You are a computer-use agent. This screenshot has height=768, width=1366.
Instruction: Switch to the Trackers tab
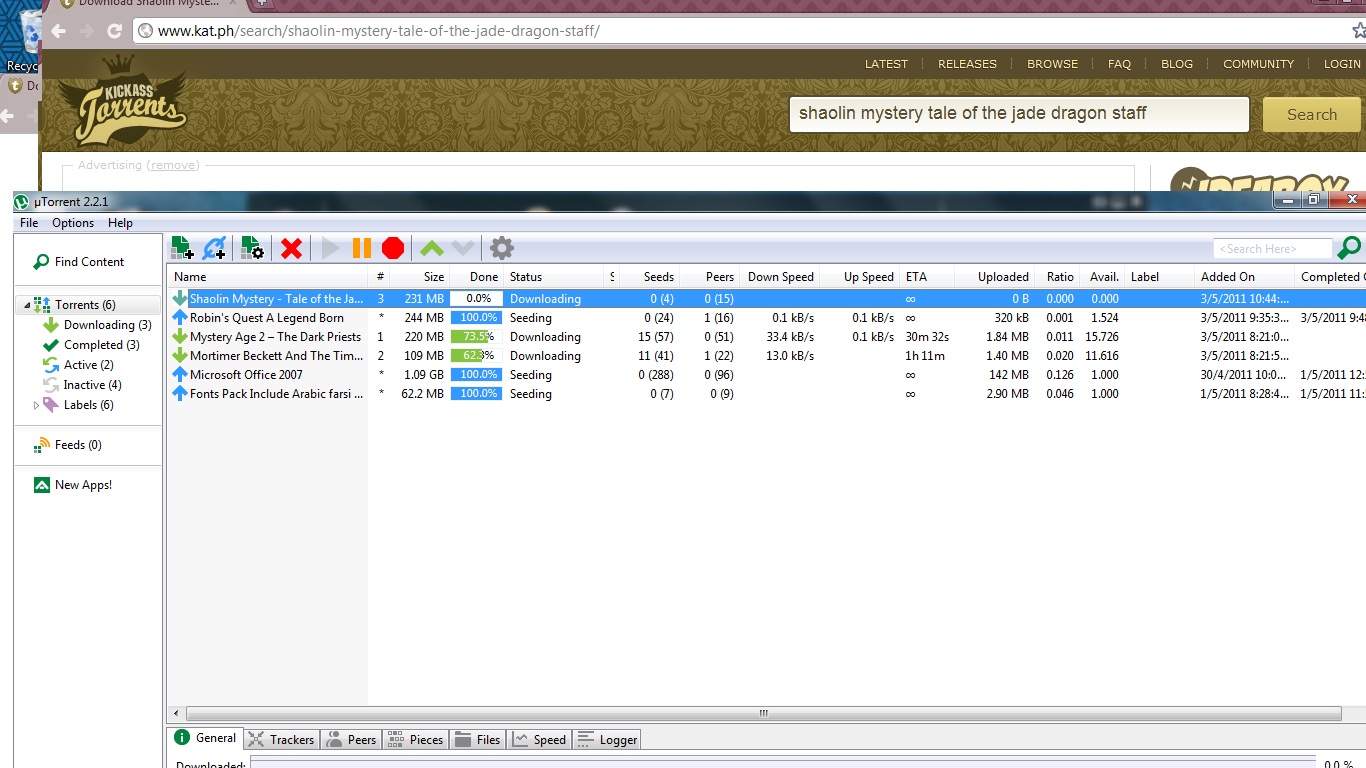pyautogui.click(x=280, y=740)
